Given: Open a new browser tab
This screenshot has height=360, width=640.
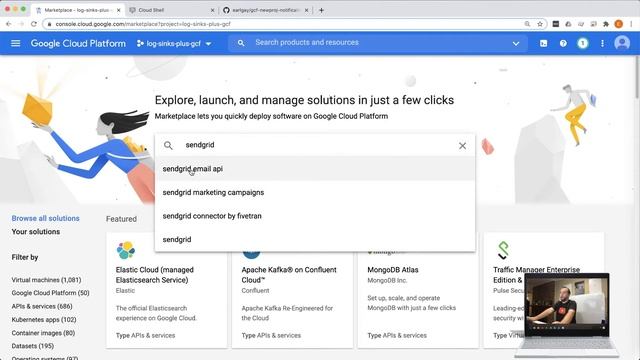Looking at the screenshot, I should coord(322,10).
